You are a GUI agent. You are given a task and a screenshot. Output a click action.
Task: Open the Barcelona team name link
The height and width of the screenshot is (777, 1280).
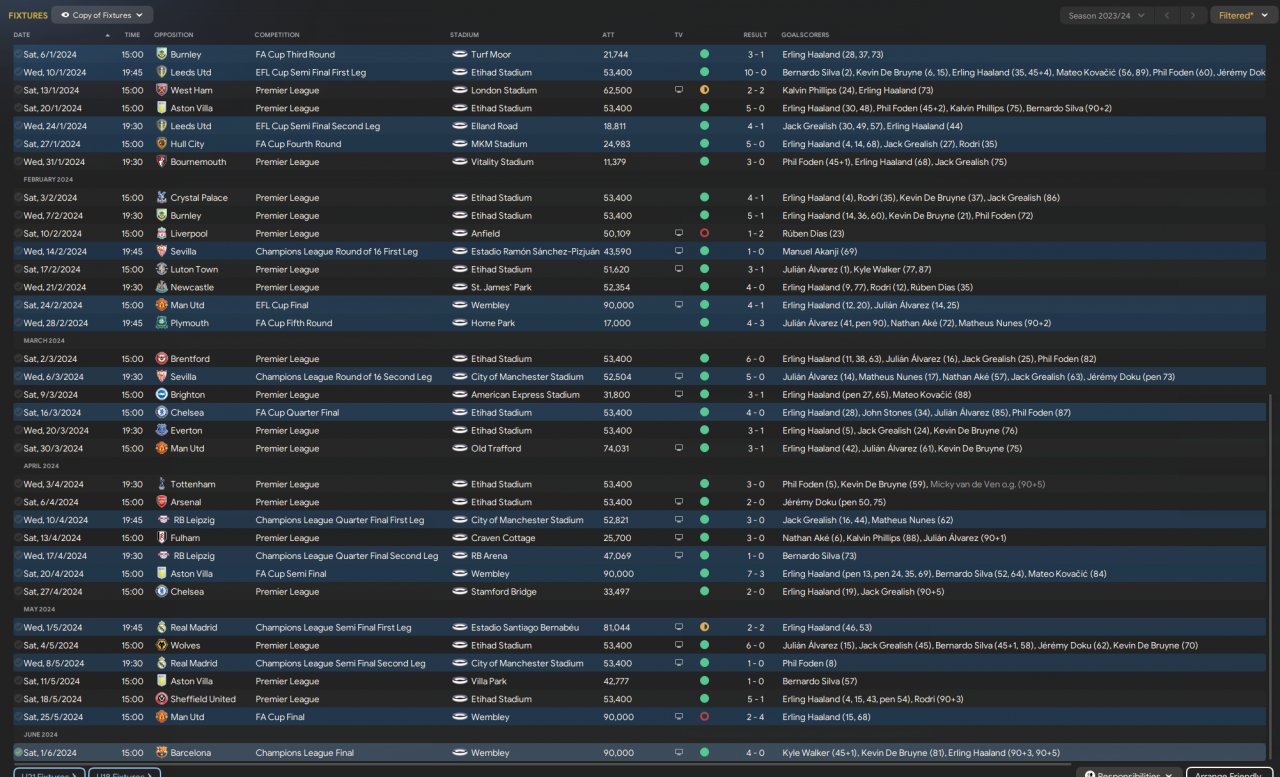pyautogui.click(x=191, y=753)
